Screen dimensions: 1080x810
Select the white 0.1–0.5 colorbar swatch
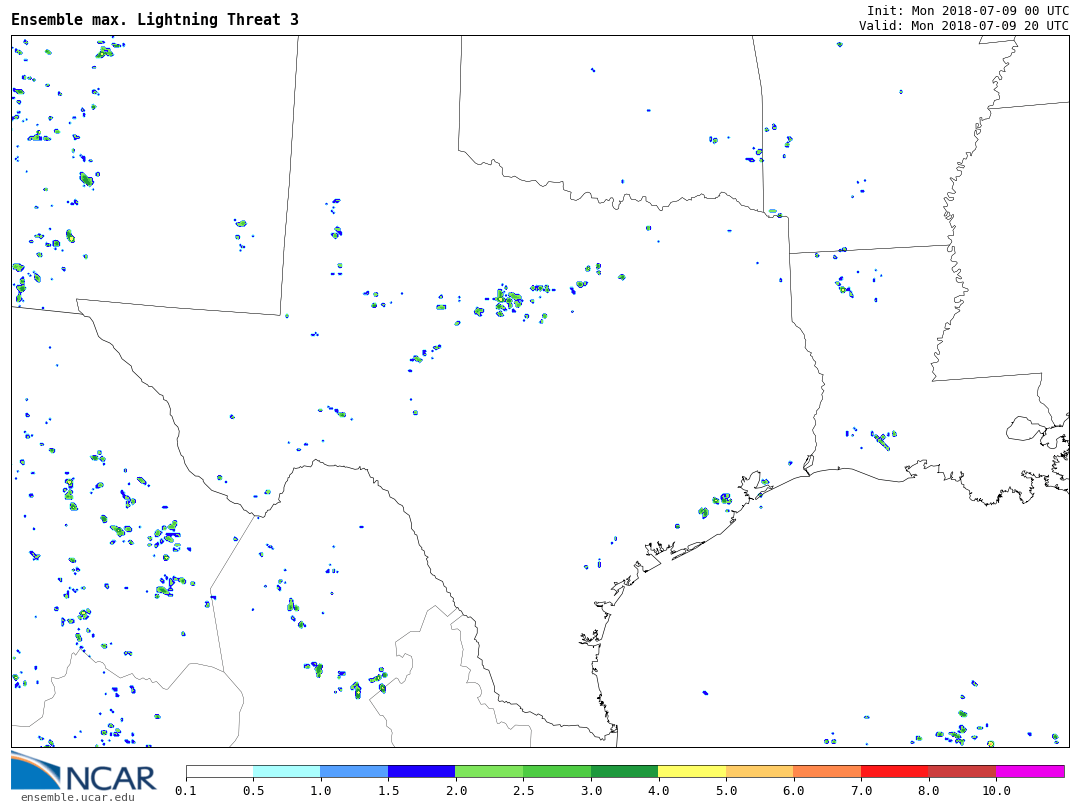point(220,771)
